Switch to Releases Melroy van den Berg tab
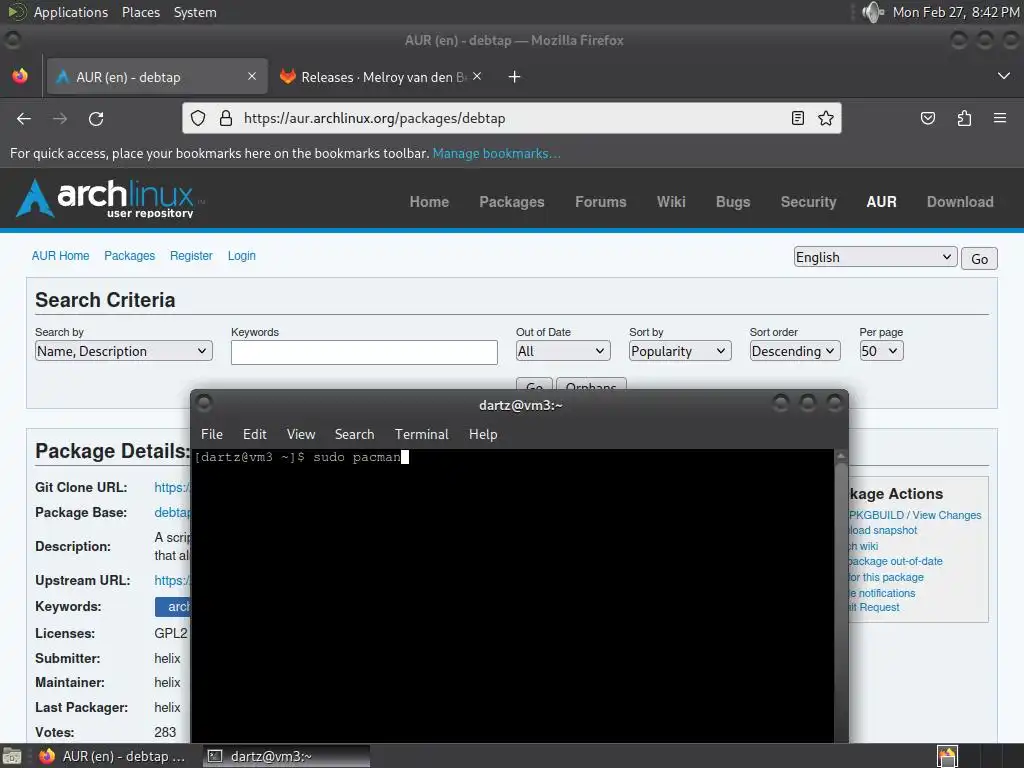 (x=382, y=77)
